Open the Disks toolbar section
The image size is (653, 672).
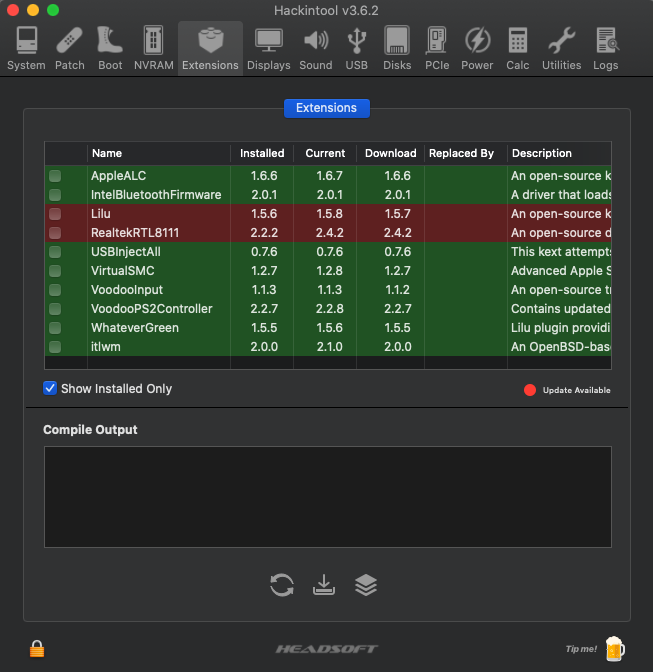click(397, 48)
